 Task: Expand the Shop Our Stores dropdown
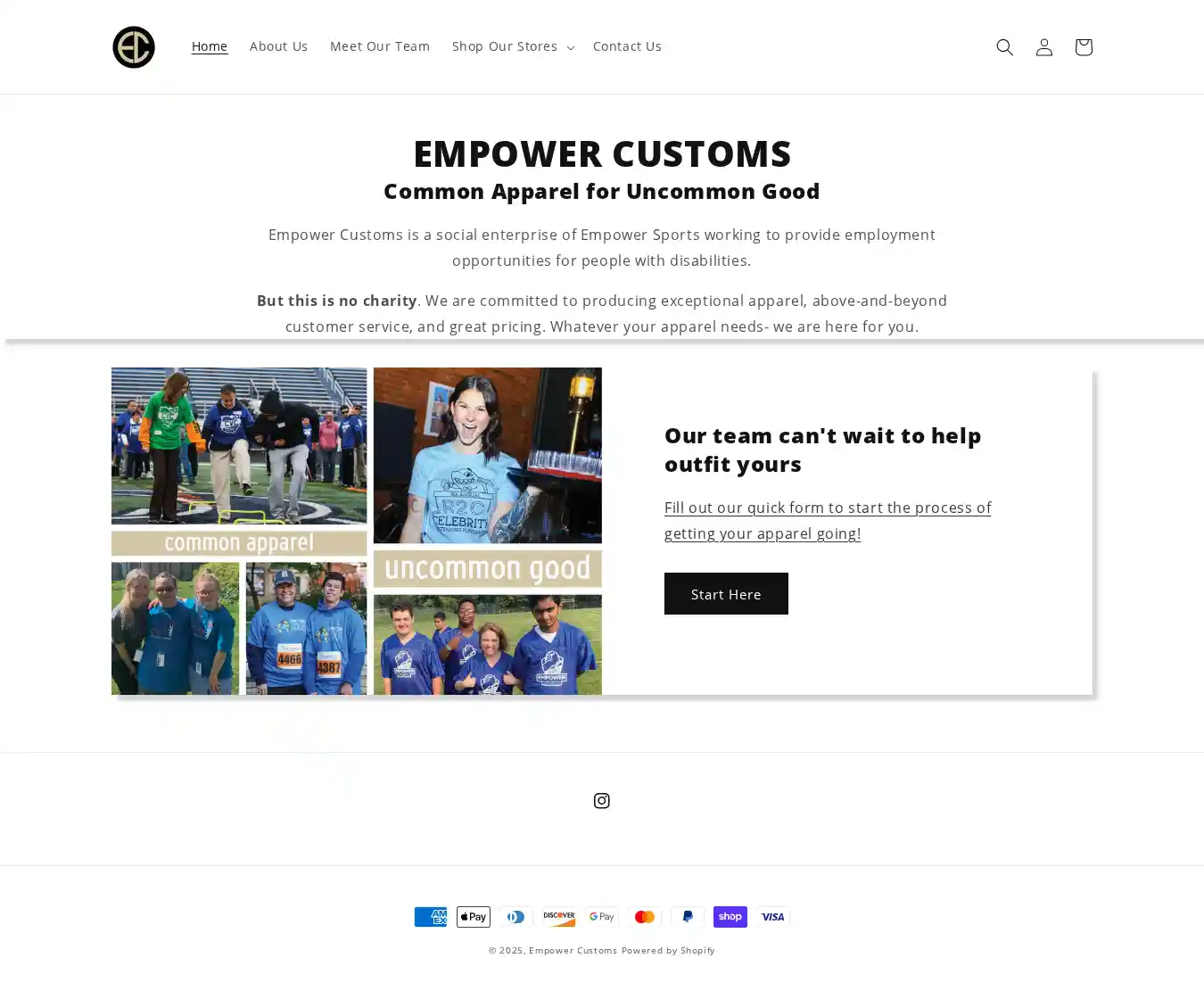(513, 46)
